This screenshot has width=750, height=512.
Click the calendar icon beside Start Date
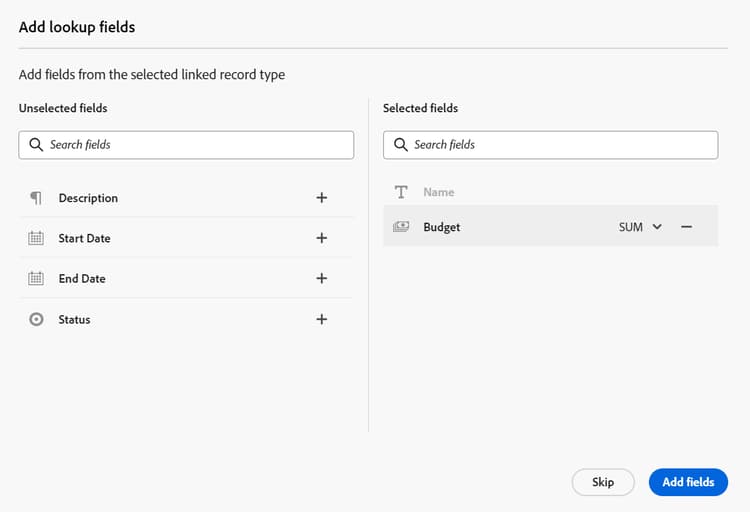pyautogui.click(x=36, y=238)
